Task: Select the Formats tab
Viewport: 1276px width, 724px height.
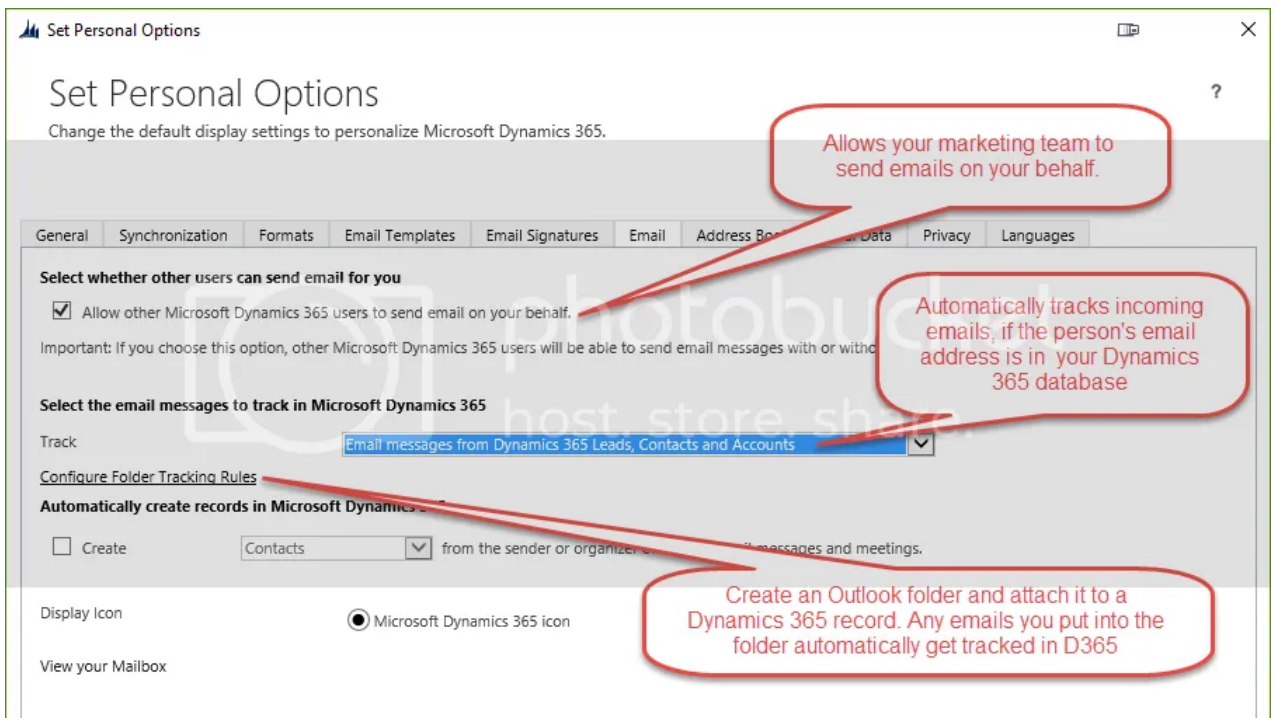Action: [286, 236]
